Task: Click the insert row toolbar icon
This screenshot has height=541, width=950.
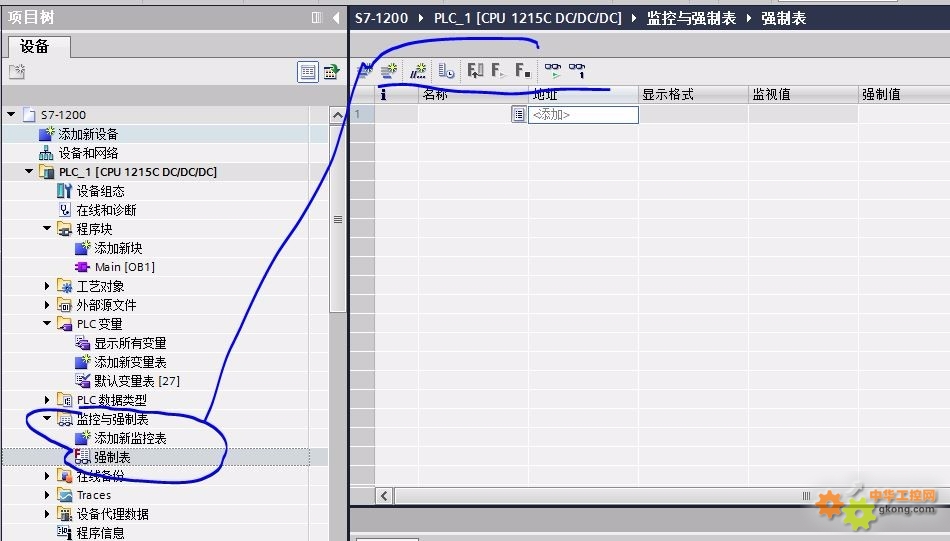Action: tap(364, 71)
